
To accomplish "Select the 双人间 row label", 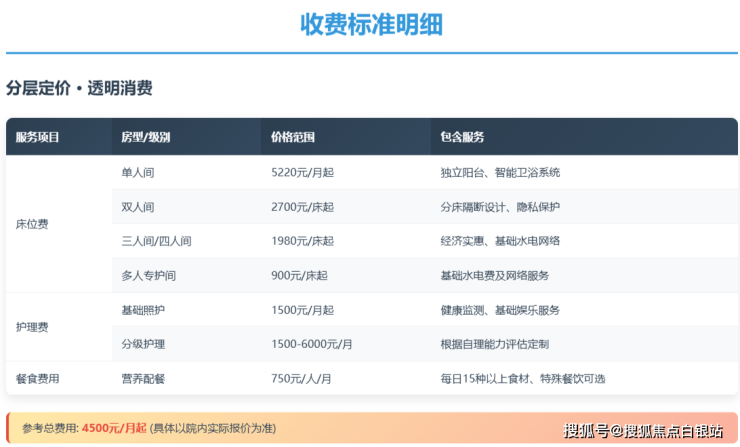I will tap(137, 207).
